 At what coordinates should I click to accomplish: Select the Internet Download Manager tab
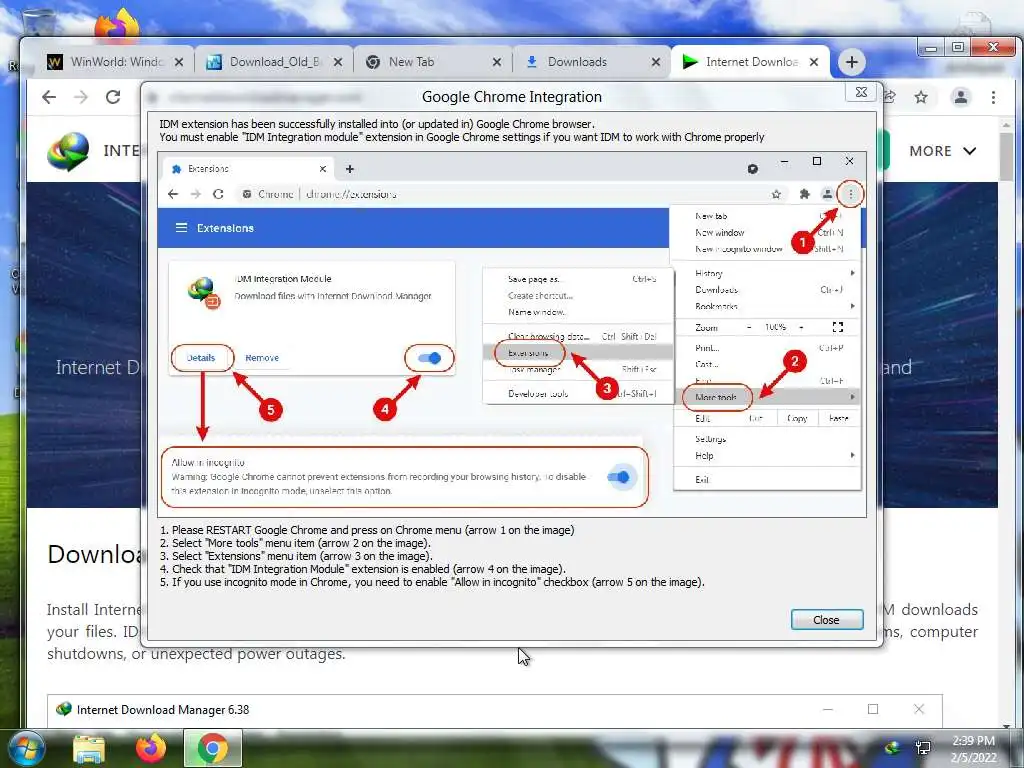751,62
